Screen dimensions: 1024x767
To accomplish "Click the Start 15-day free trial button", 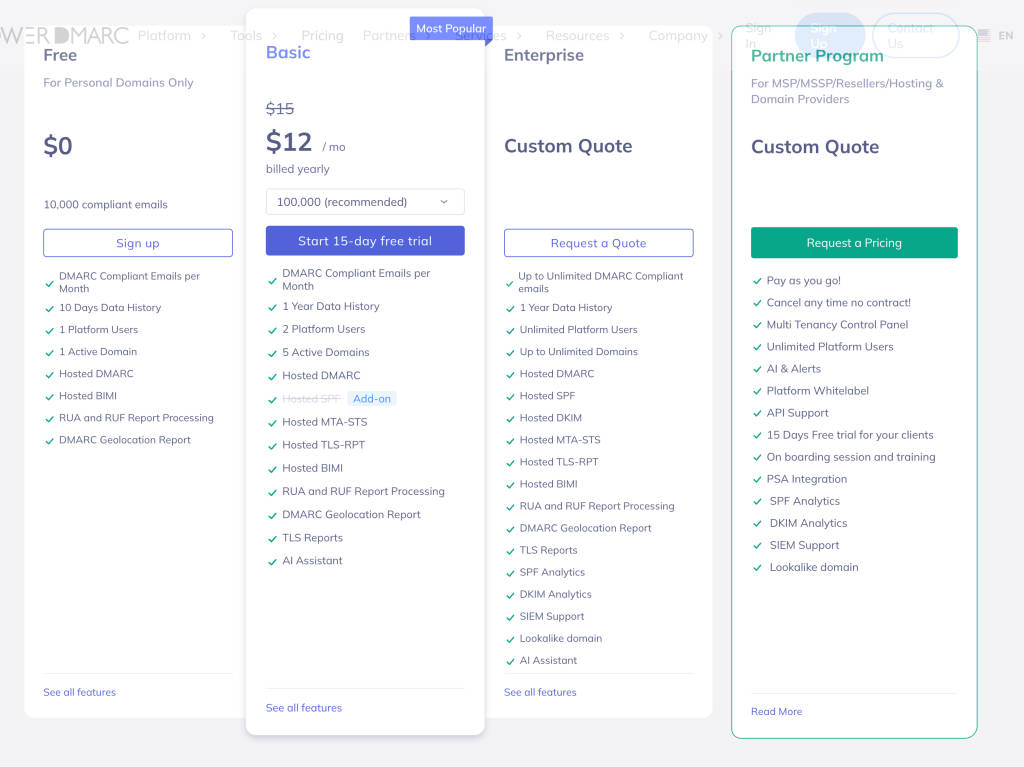I will pyautogui.click(x=364, y=241).
